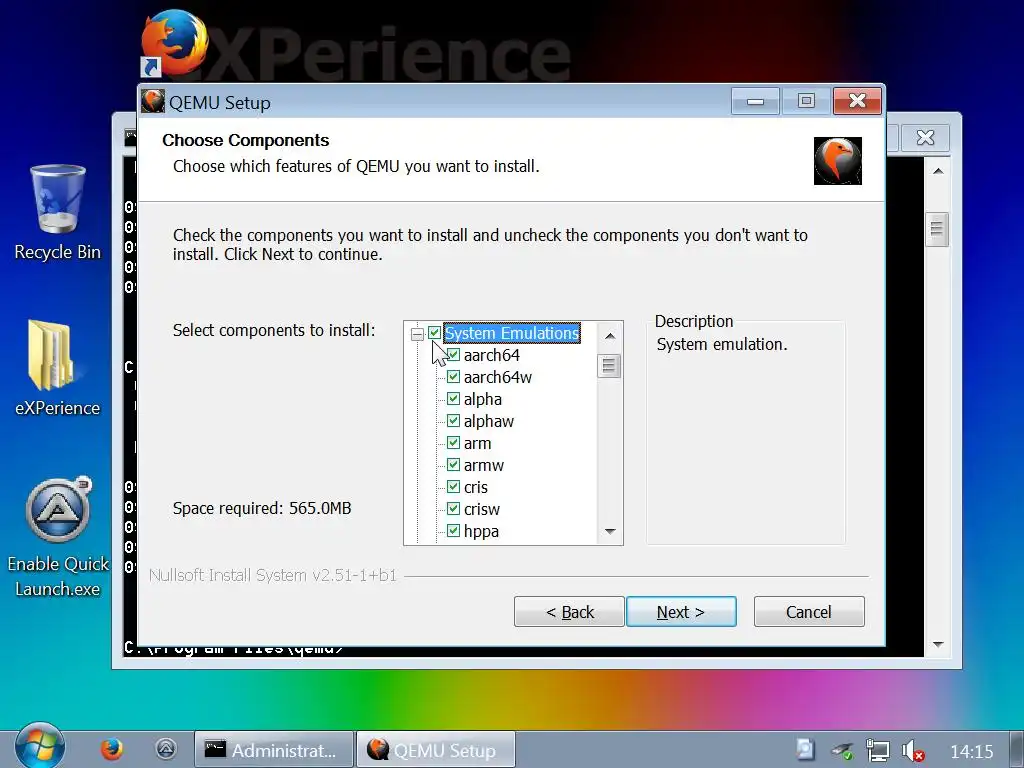Click command prompt scrollbar thumb
1024x768 pixels.
pos(937,229)
